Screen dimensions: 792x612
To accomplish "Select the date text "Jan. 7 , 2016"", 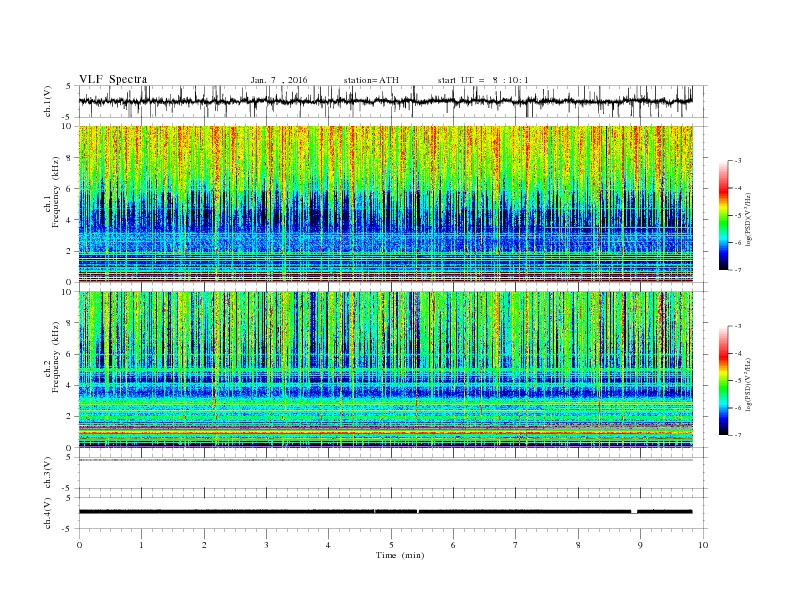I will 279,80.
